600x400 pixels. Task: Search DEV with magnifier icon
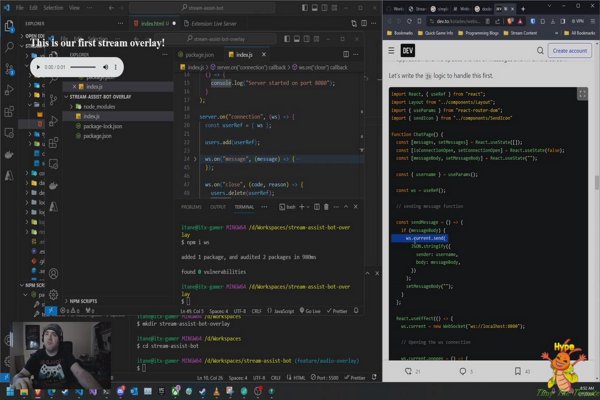[x=540, y=51]
